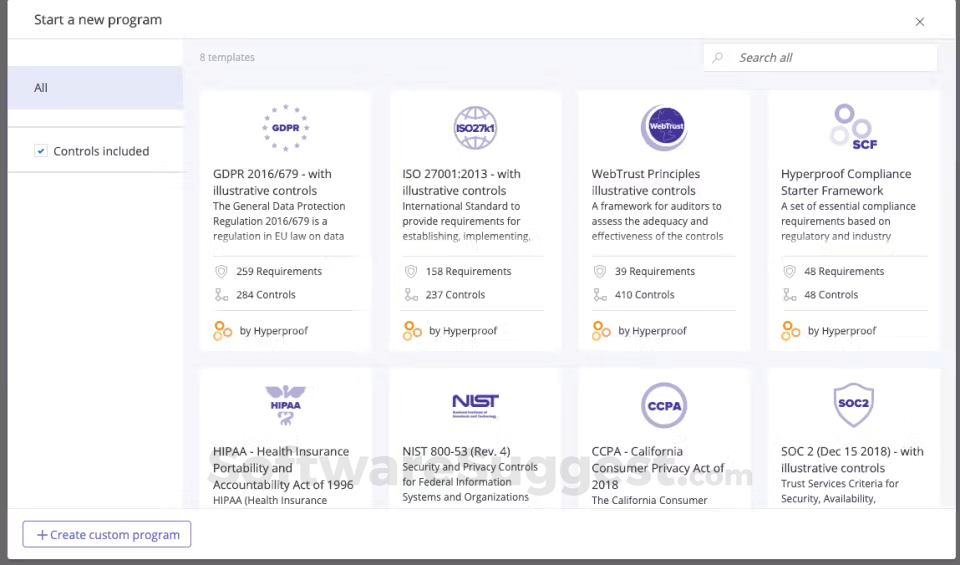Uncheck the Controls included checkbox
The height and width of the screenshot is (565, 960).
(x=41, y=151)
